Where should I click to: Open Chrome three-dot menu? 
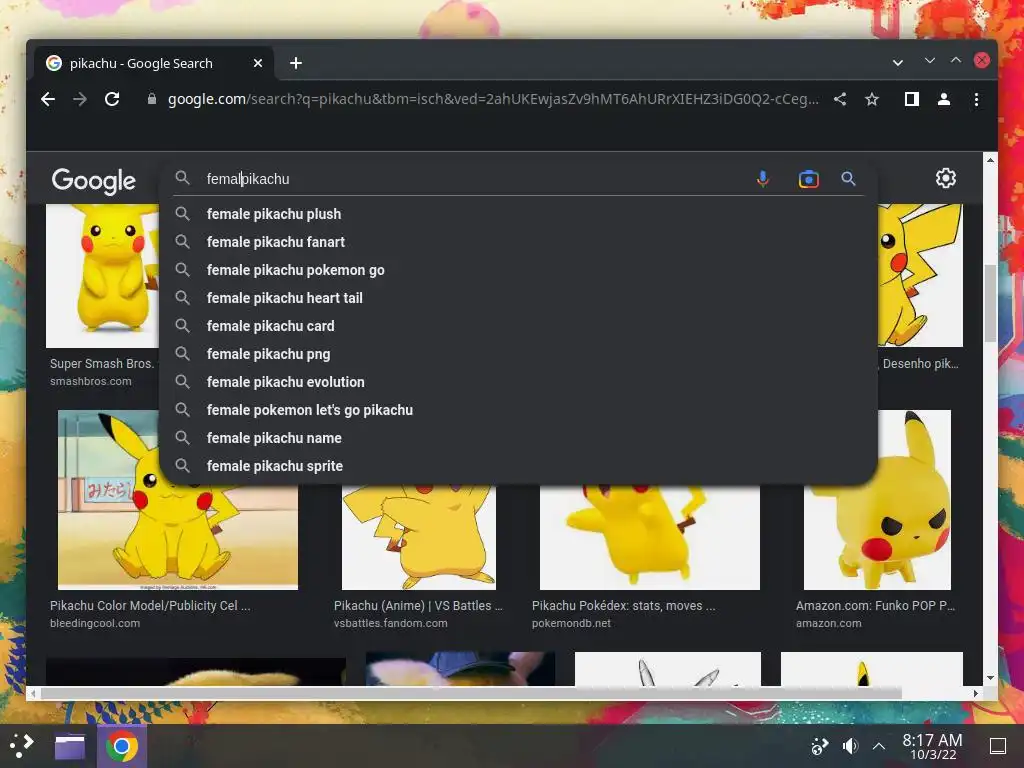976,99
